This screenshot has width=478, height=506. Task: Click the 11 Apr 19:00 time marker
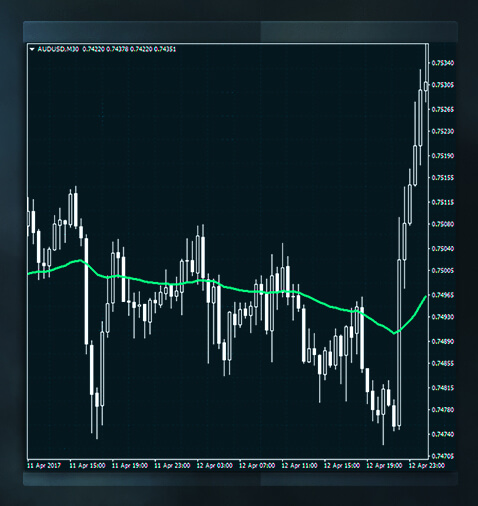tap(130, 465)
